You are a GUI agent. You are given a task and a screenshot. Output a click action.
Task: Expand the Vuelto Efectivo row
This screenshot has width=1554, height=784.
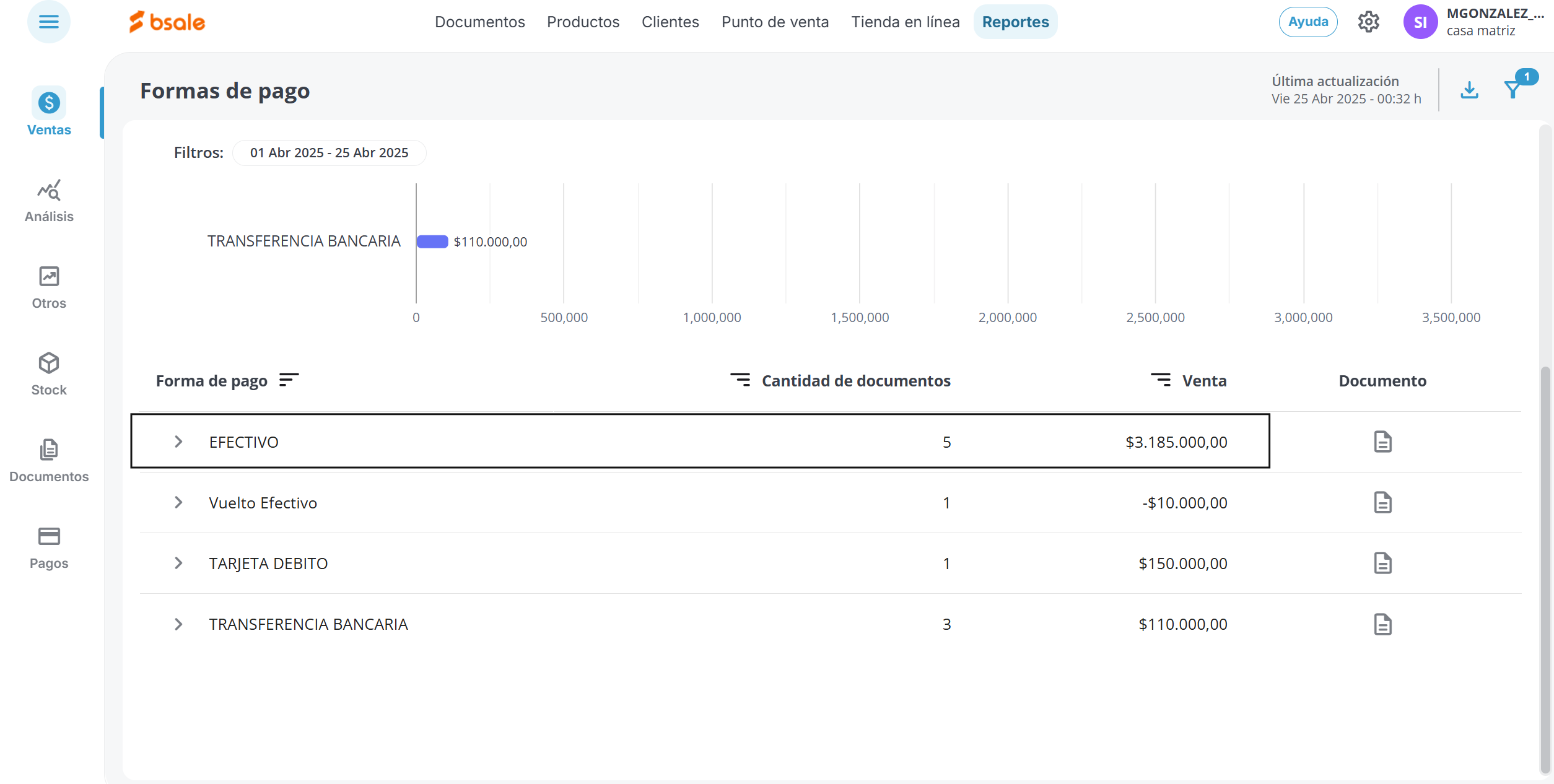[x=178, y=503]
